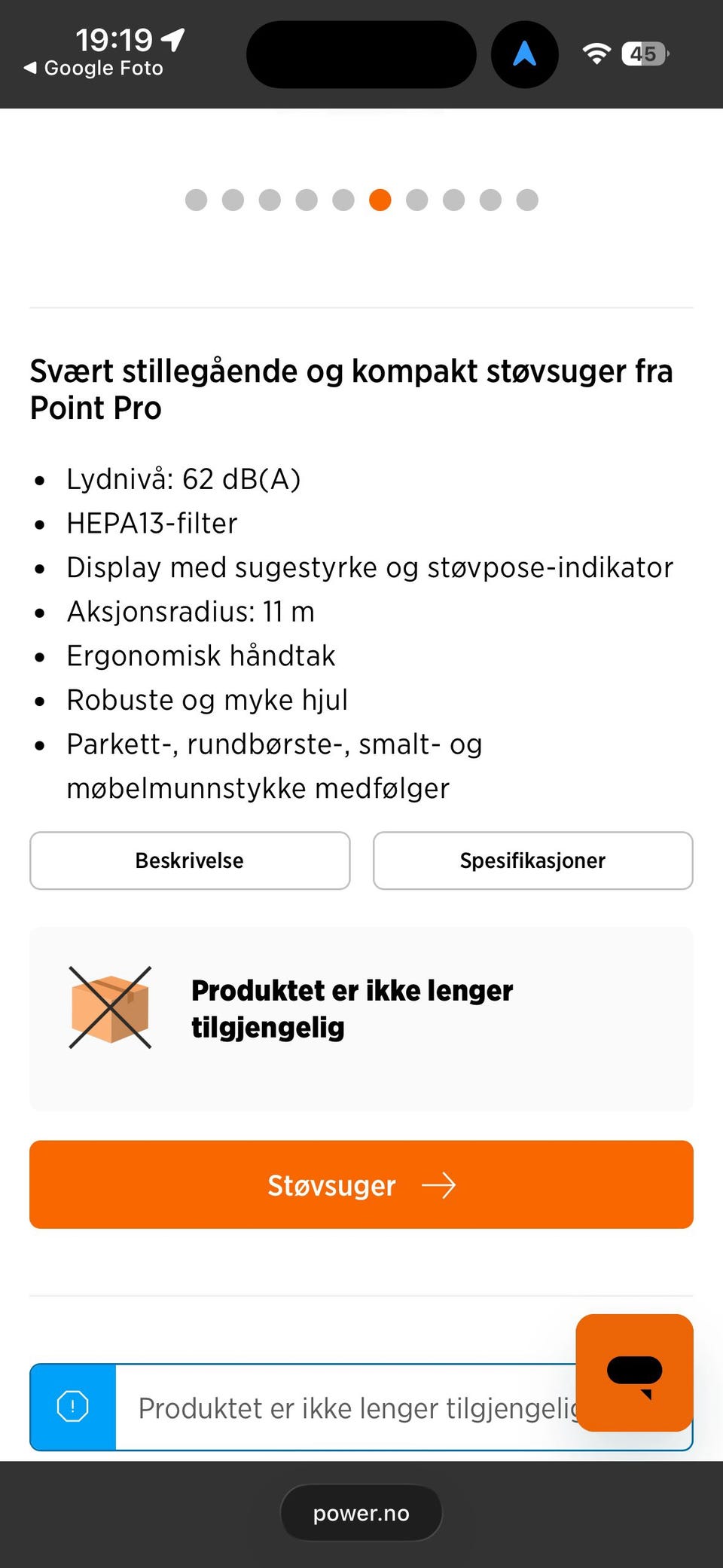
Task: Tap the battery indicator showing 45
Action: [644, 53]
